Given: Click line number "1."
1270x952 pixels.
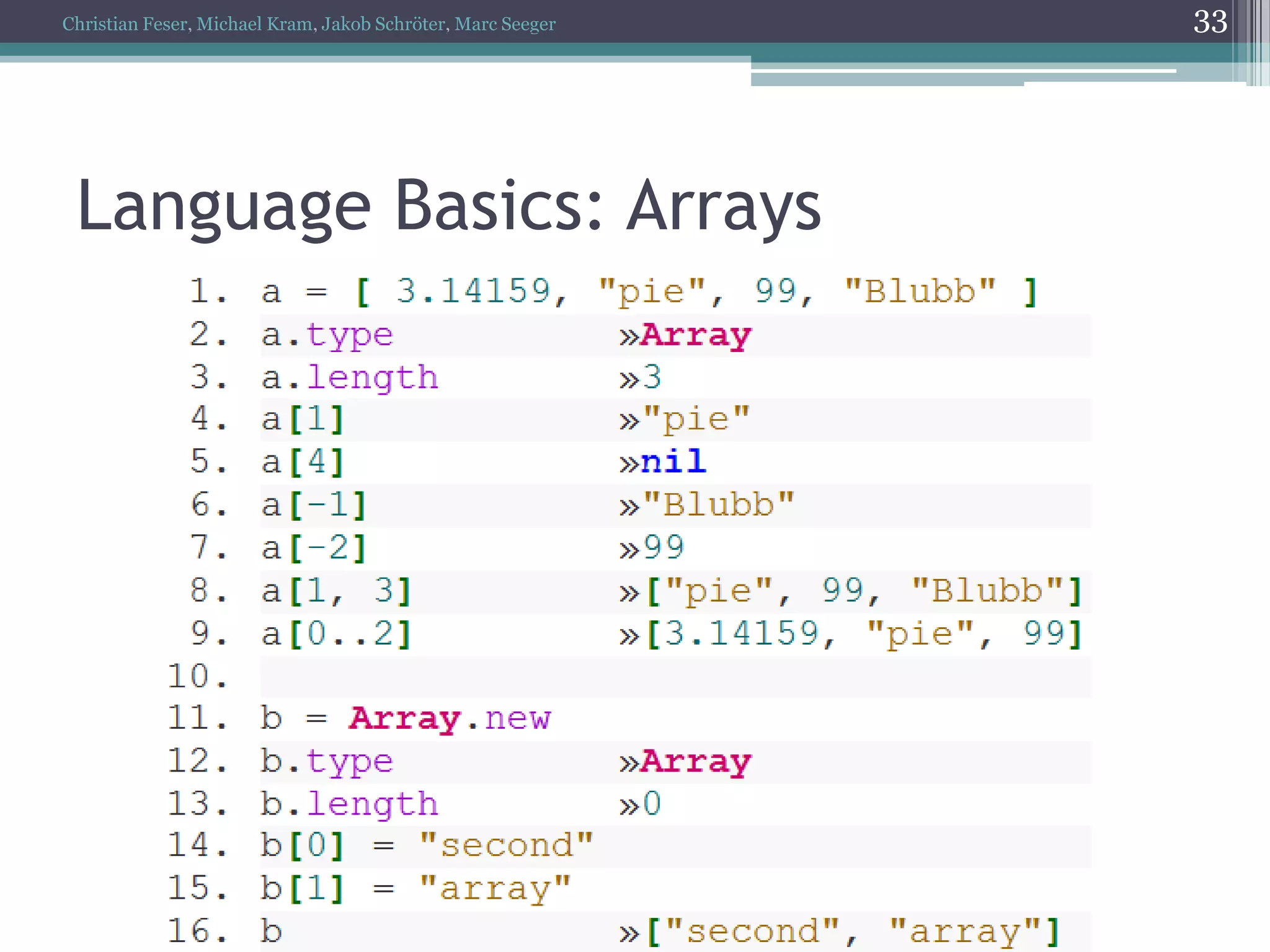Looking at the screenshot, I should click(x=209, y=291).
